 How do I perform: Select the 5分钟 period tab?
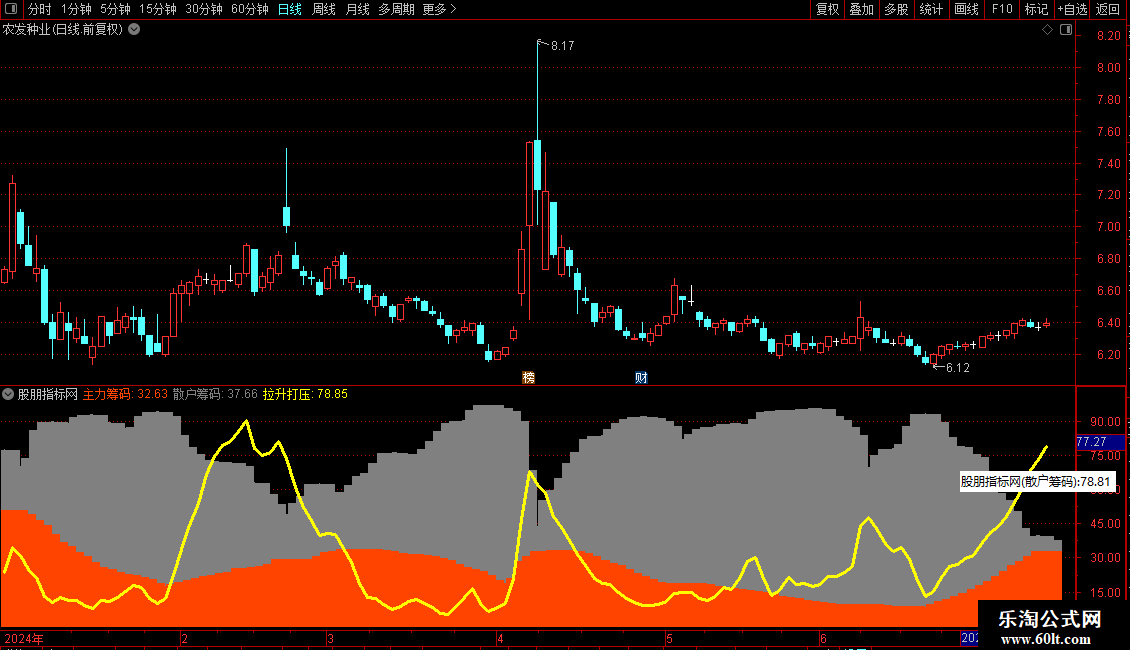click(x=115, y=9)
